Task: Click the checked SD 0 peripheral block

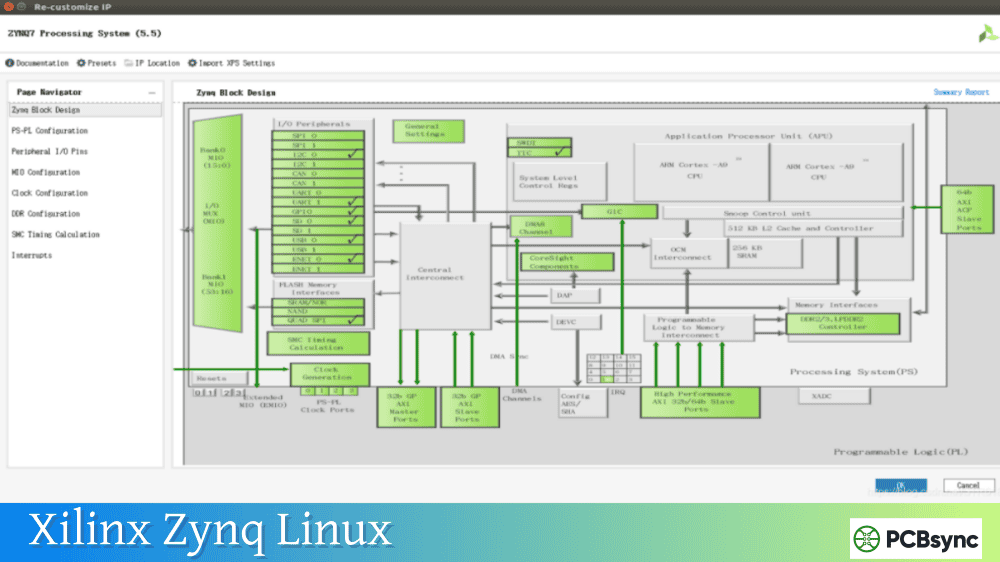Action: 318,221
